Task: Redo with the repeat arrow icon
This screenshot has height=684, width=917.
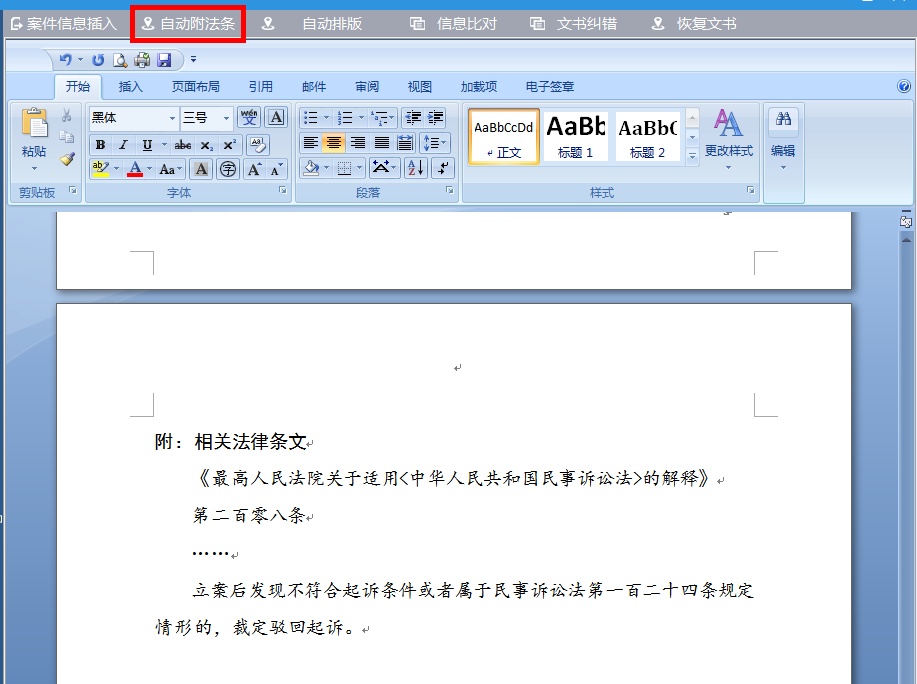Action: point(98,60)
